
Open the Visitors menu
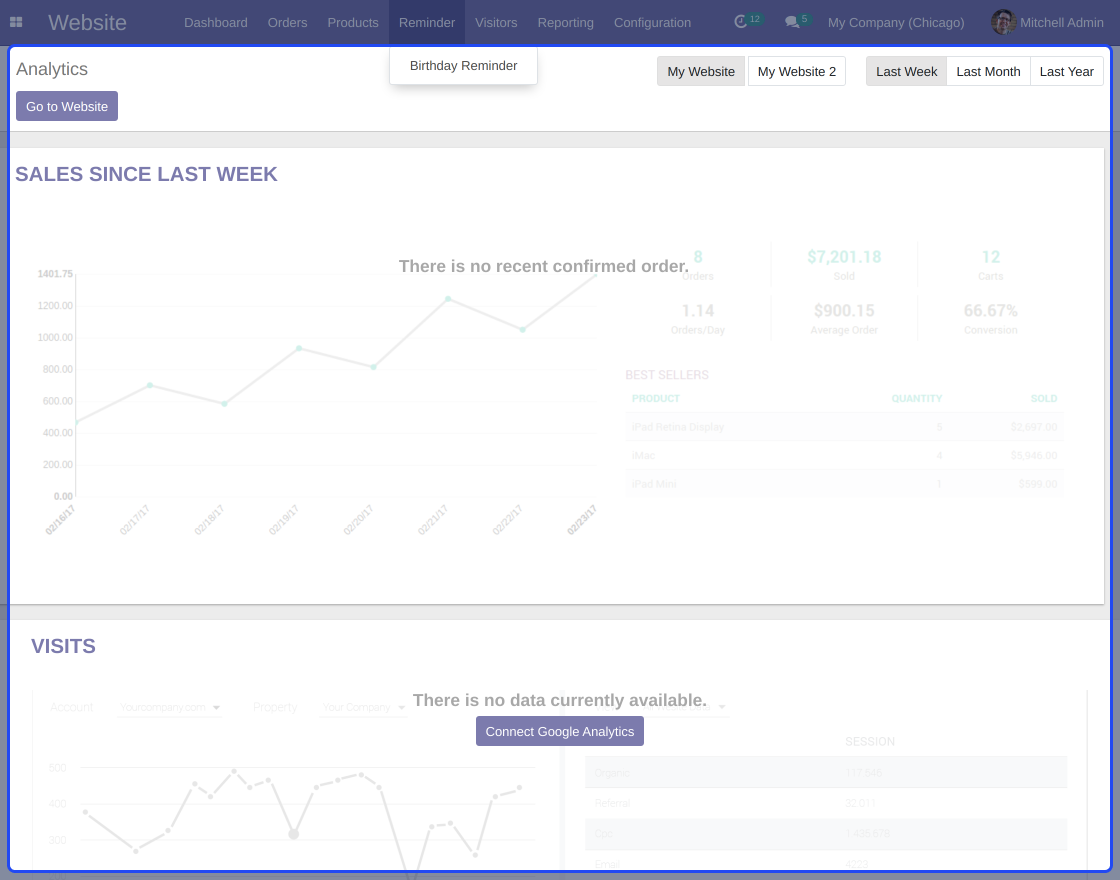tap(496, 22)
